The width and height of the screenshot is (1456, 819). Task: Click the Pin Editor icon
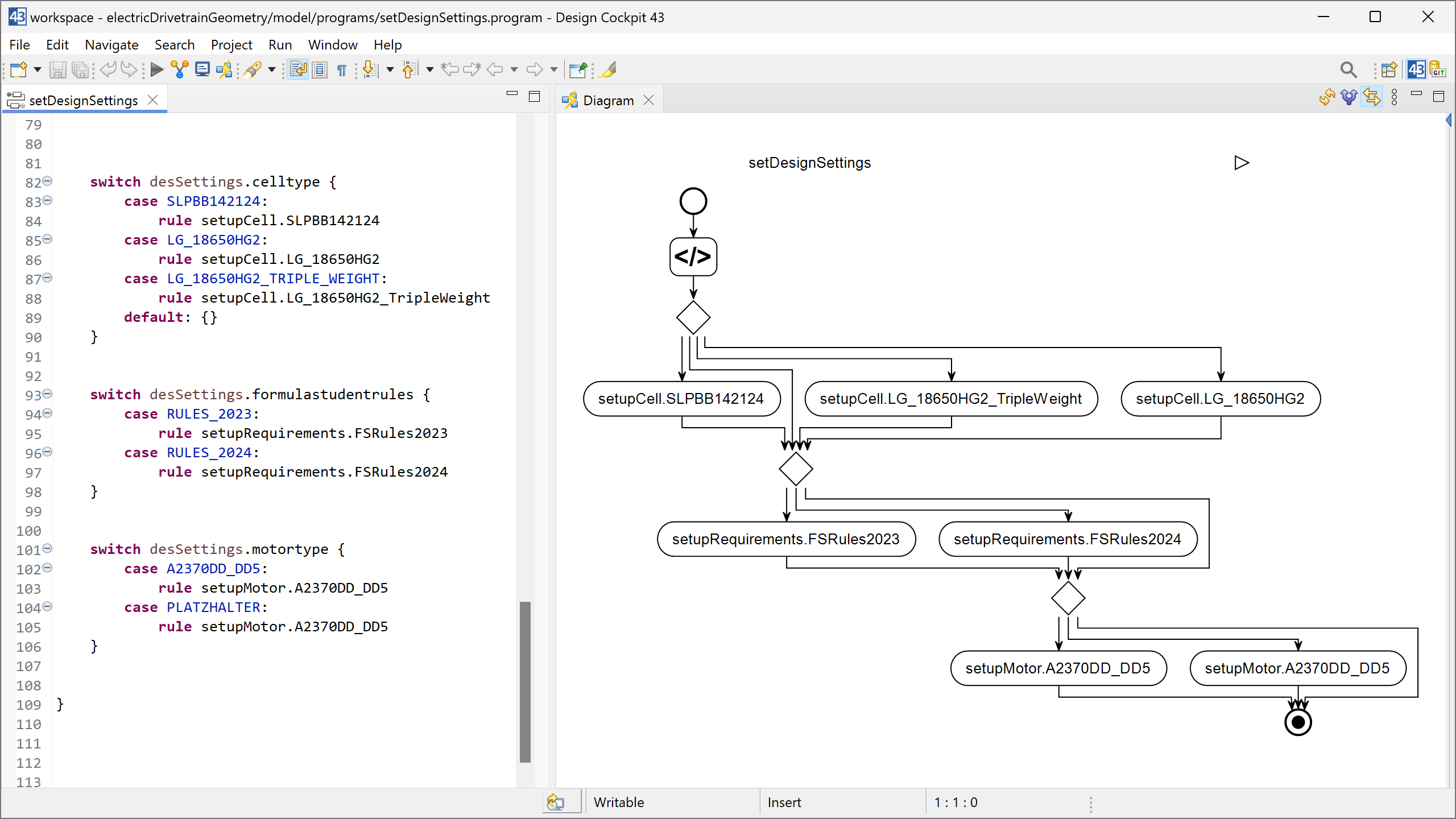[x=578, y=69]
